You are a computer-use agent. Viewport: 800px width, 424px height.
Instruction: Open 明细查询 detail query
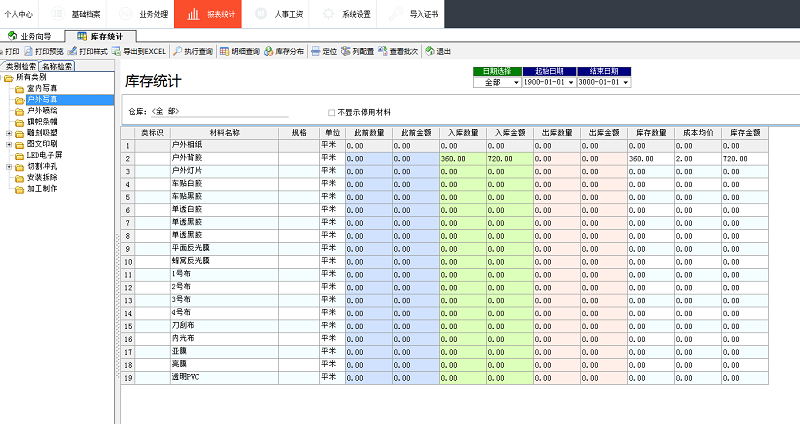point(239,50)
